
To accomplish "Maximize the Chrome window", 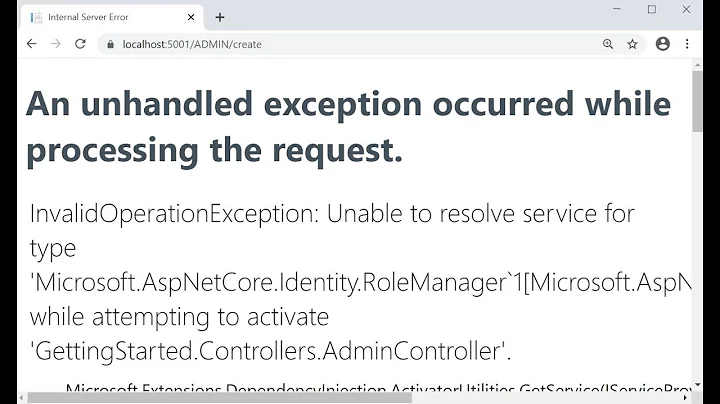I will coord(652,10).
